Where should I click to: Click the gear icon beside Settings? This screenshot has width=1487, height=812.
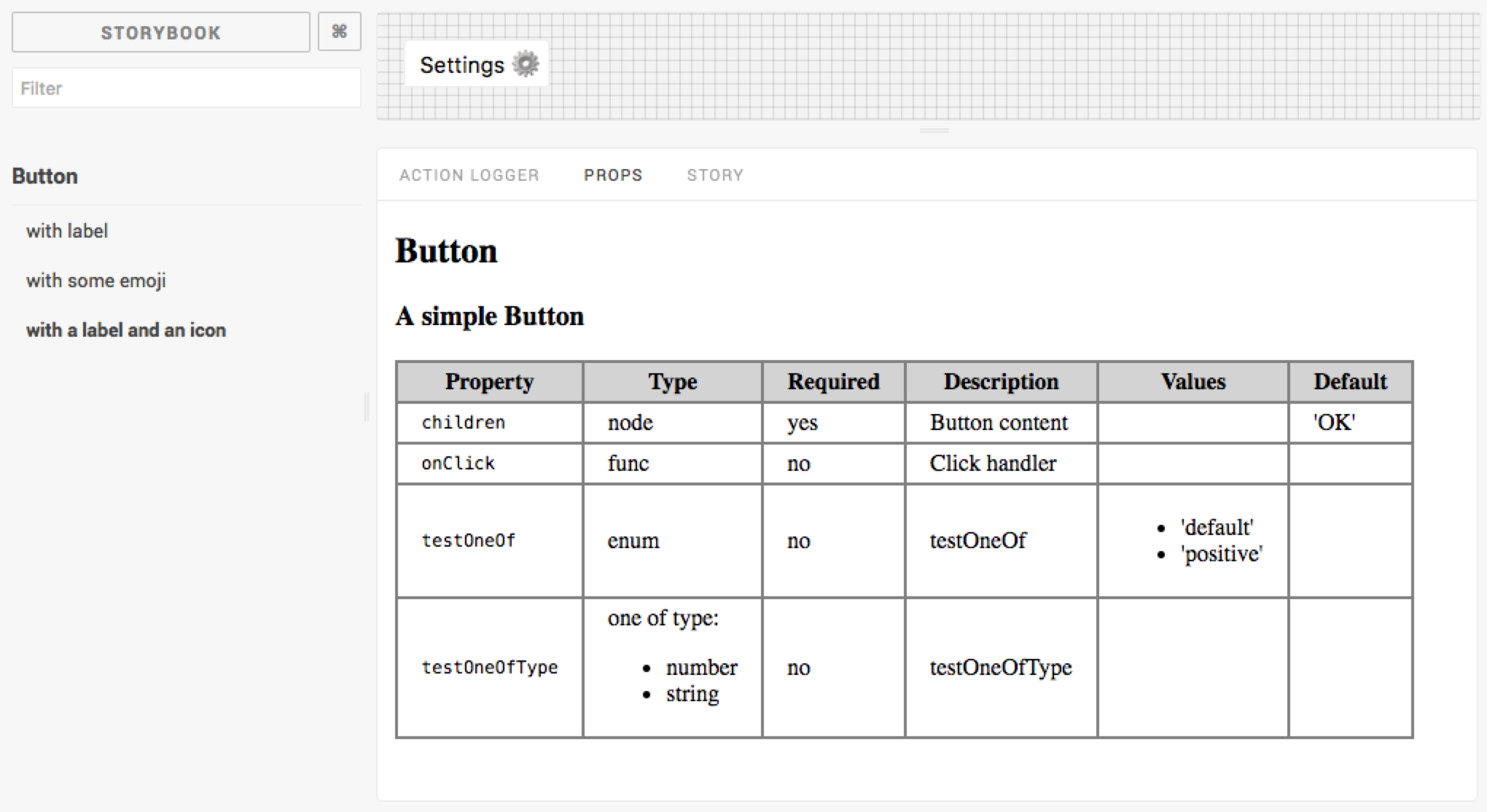pos(526,64)
